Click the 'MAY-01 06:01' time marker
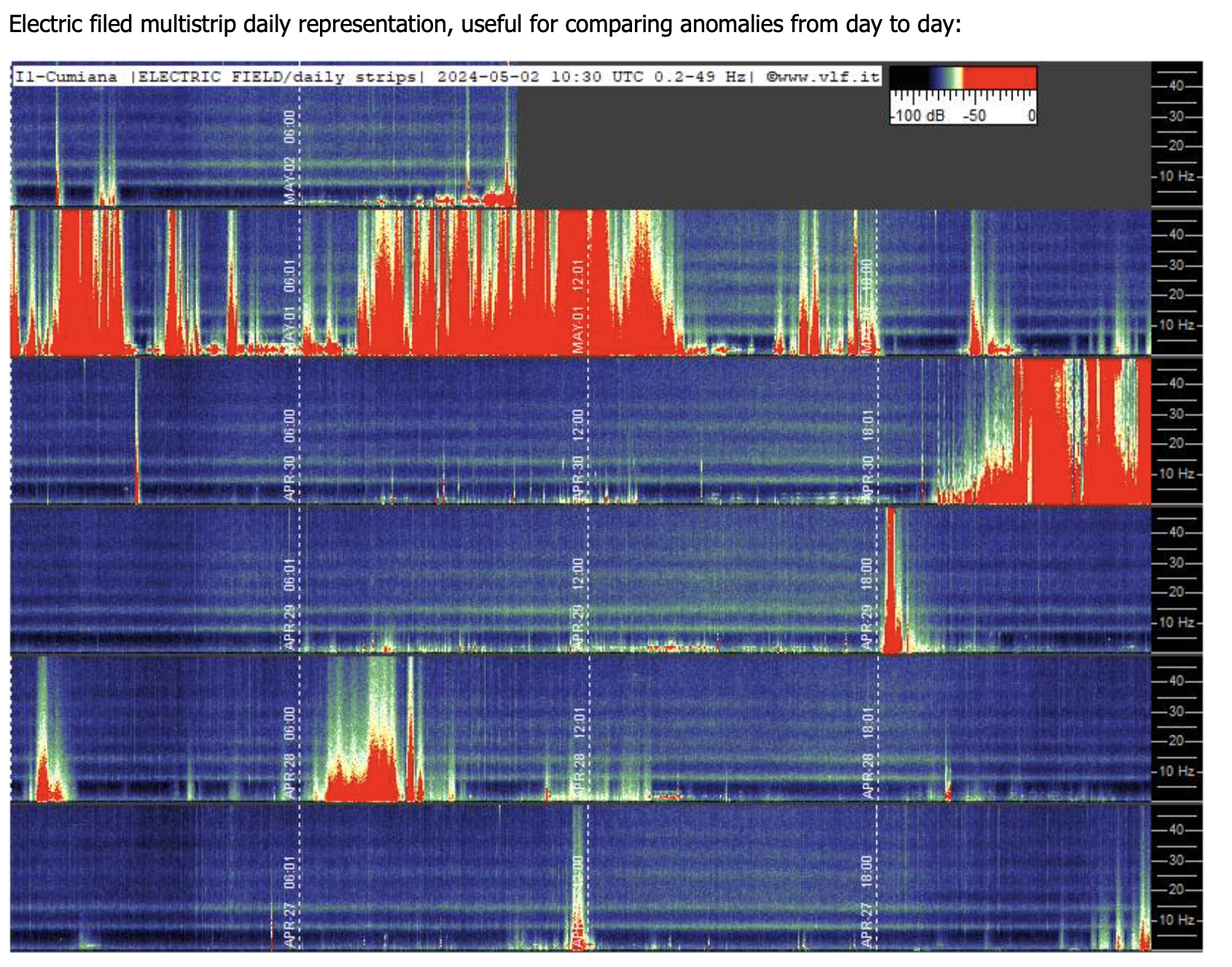Viewport: 1232px width, 967px height. point(289,306)
